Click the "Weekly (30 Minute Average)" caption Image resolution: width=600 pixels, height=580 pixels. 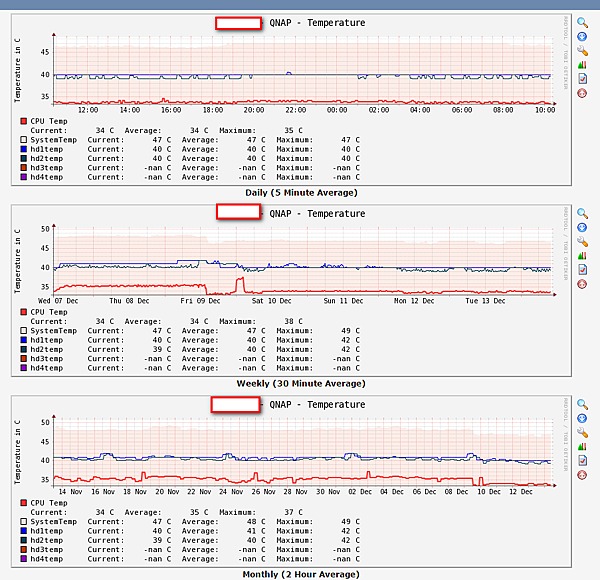click(301, 384)
